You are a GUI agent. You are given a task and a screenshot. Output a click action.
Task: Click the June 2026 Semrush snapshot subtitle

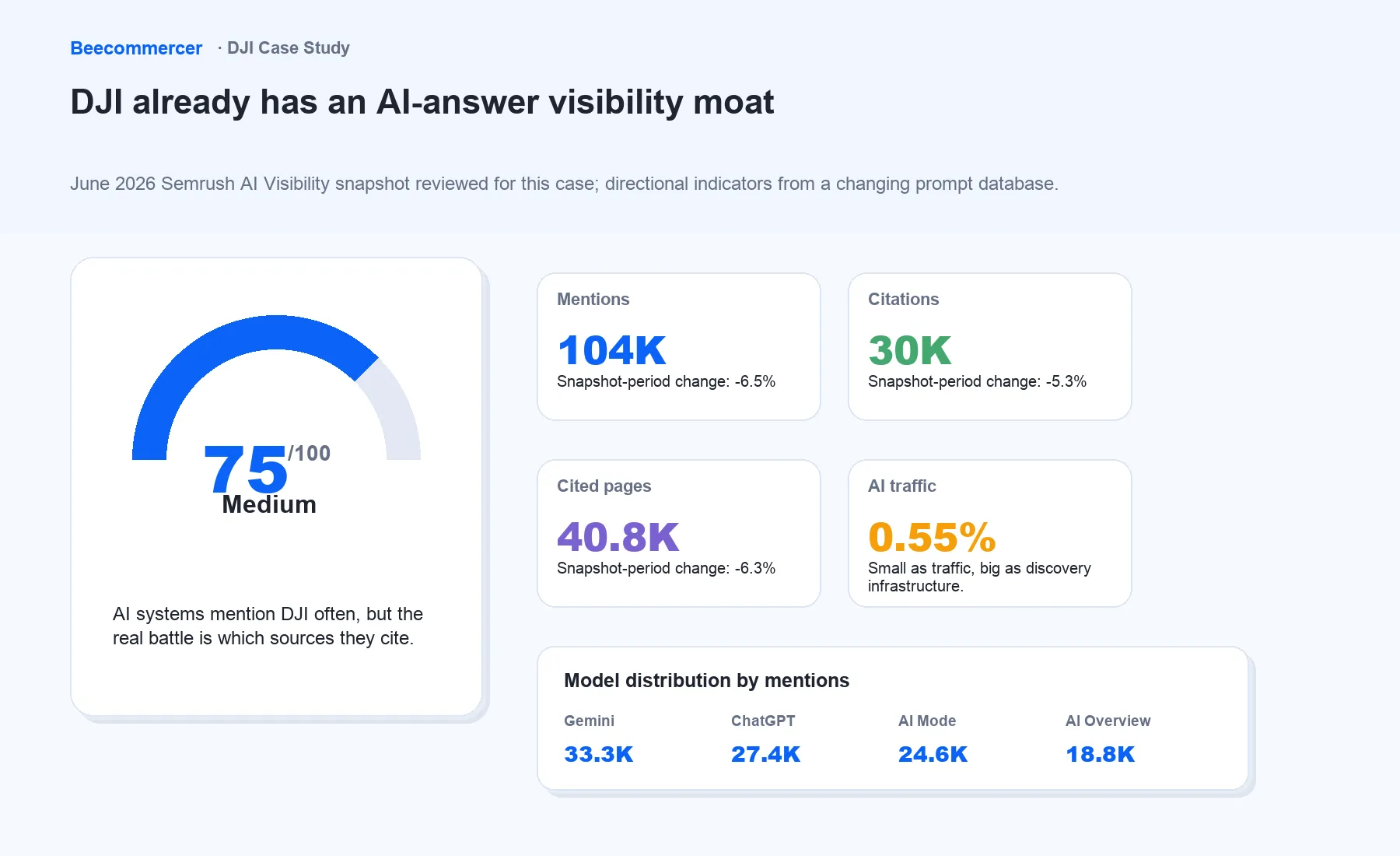coord(564,184)
